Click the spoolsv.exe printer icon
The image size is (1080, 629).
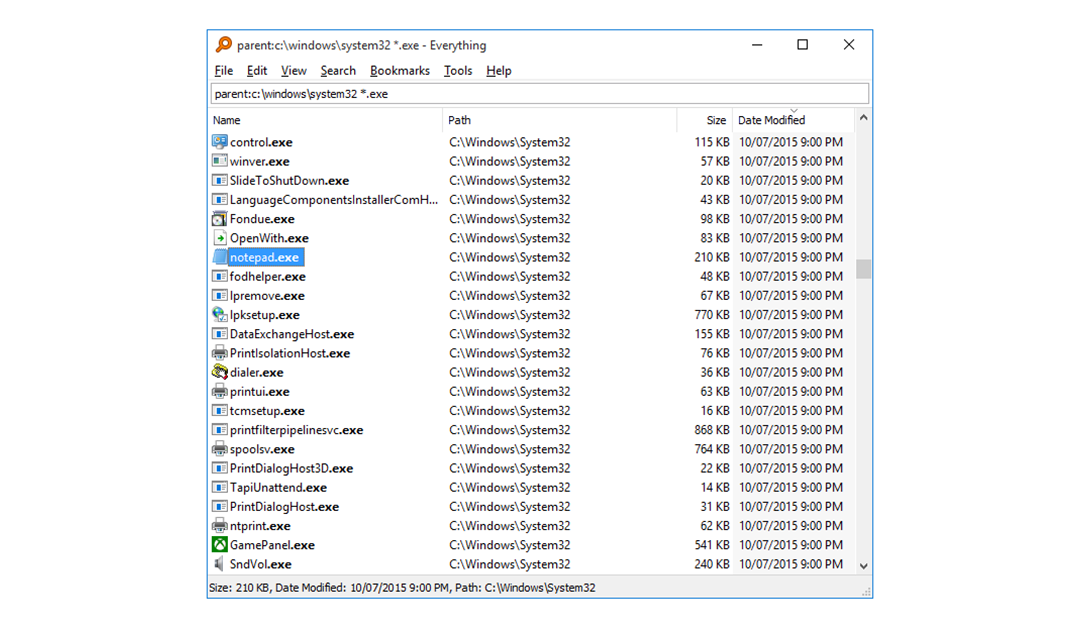tap(219, 449)
